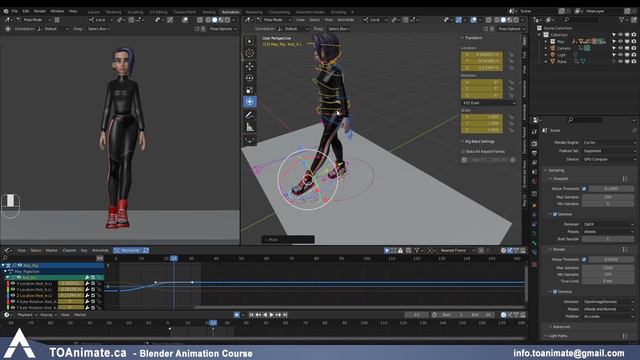Open the Playback menu in timeline
Image resolution: width=640 pixels, height=360 pixels.
(x=27, y=315)
